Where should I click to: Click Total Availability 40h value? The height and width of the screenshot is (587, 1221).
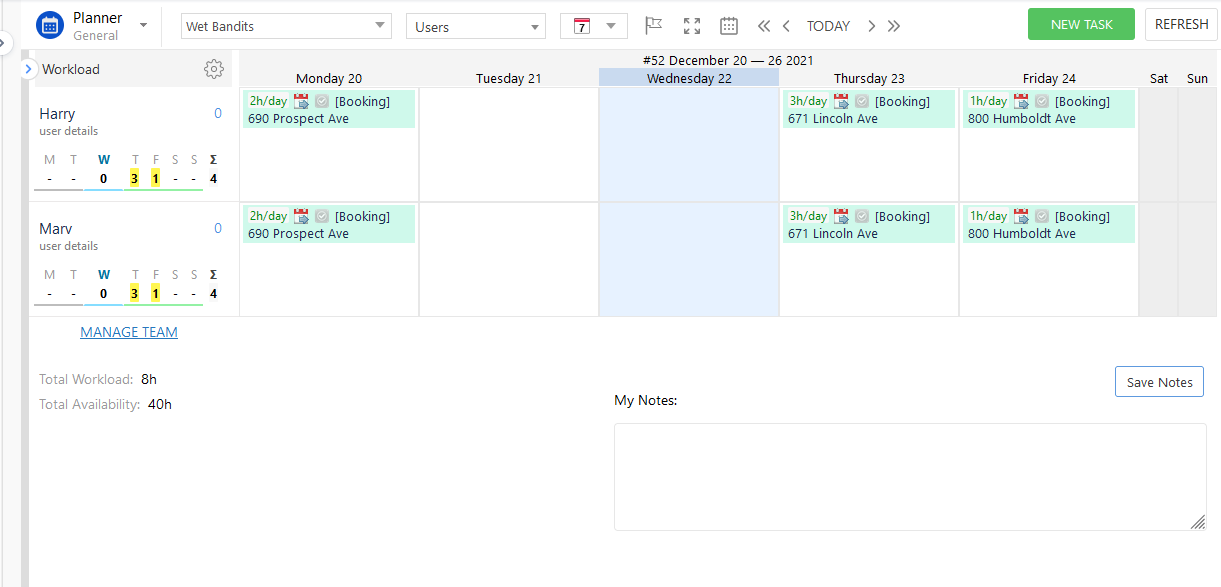click(x=160, y=405)
